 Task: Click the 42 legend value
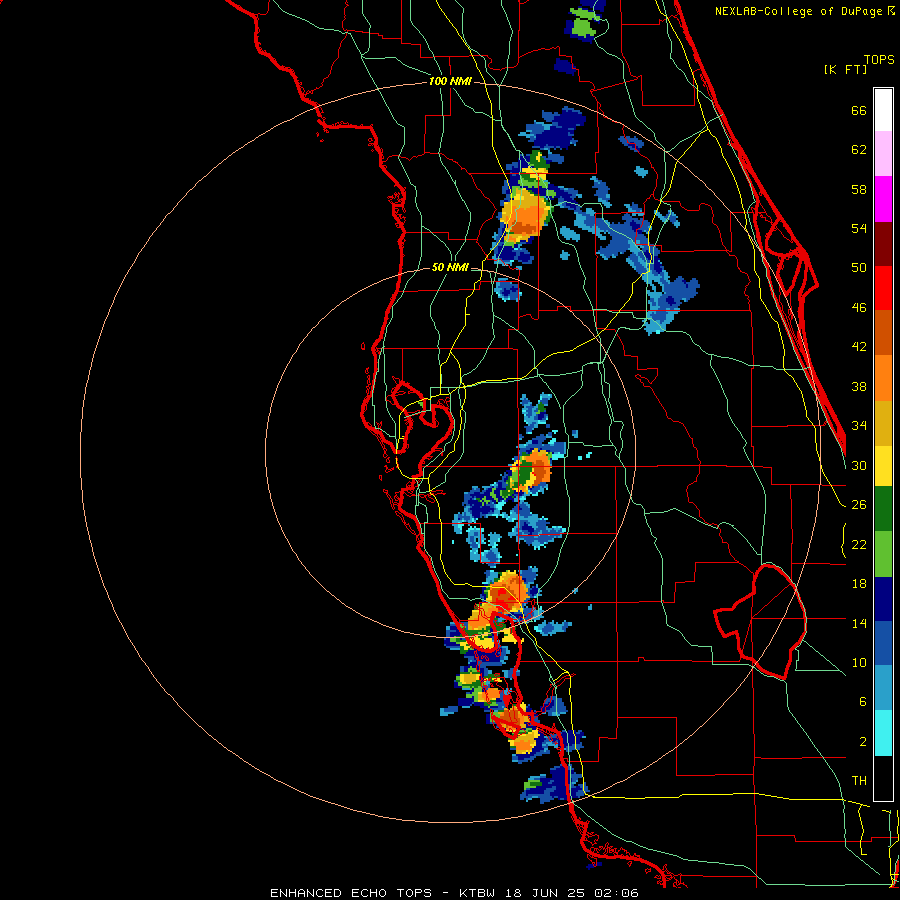tap(859, 347)
